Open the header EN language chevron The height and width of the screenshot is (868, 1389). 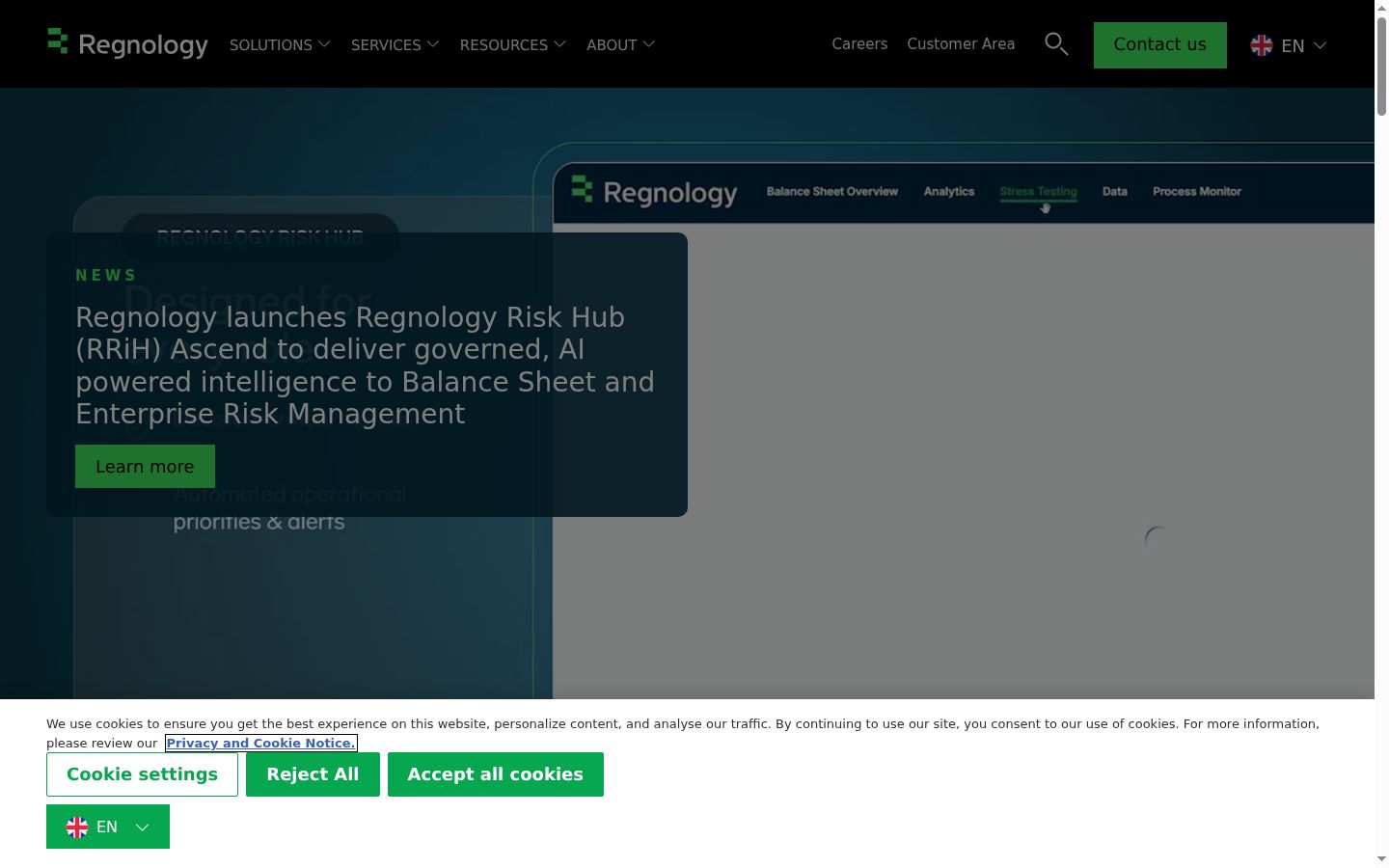click(1321, 45)
